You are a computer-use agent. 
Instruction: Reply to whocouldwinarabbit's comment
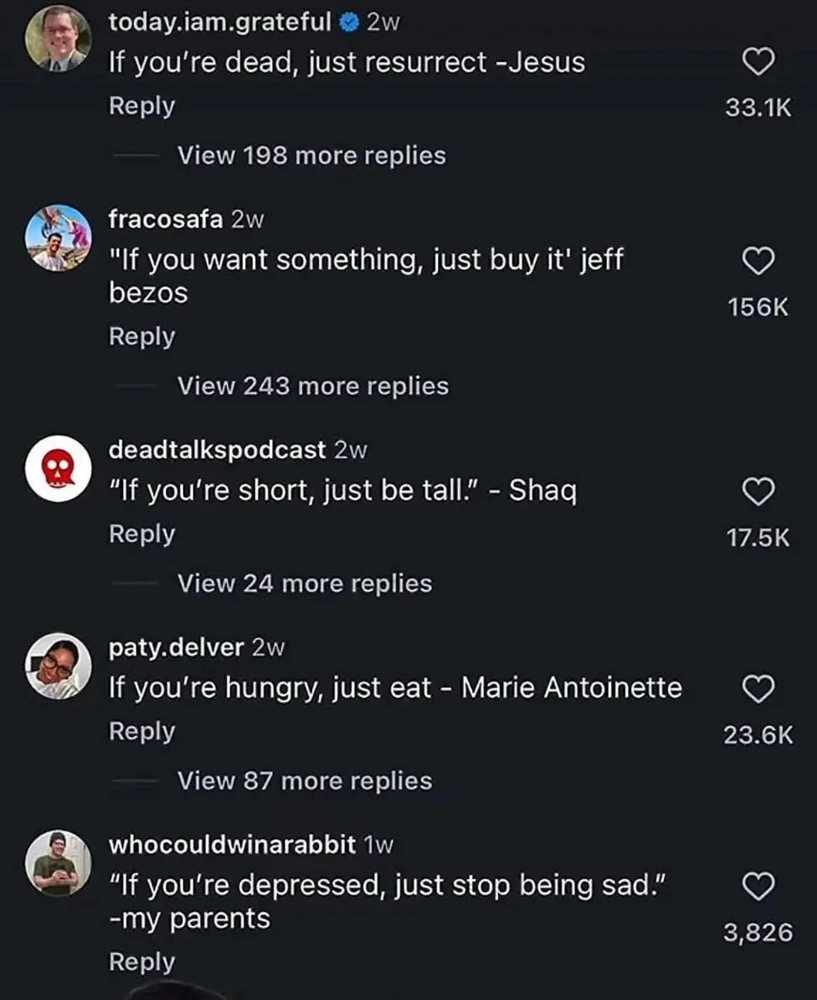click(x=141, y=962)
